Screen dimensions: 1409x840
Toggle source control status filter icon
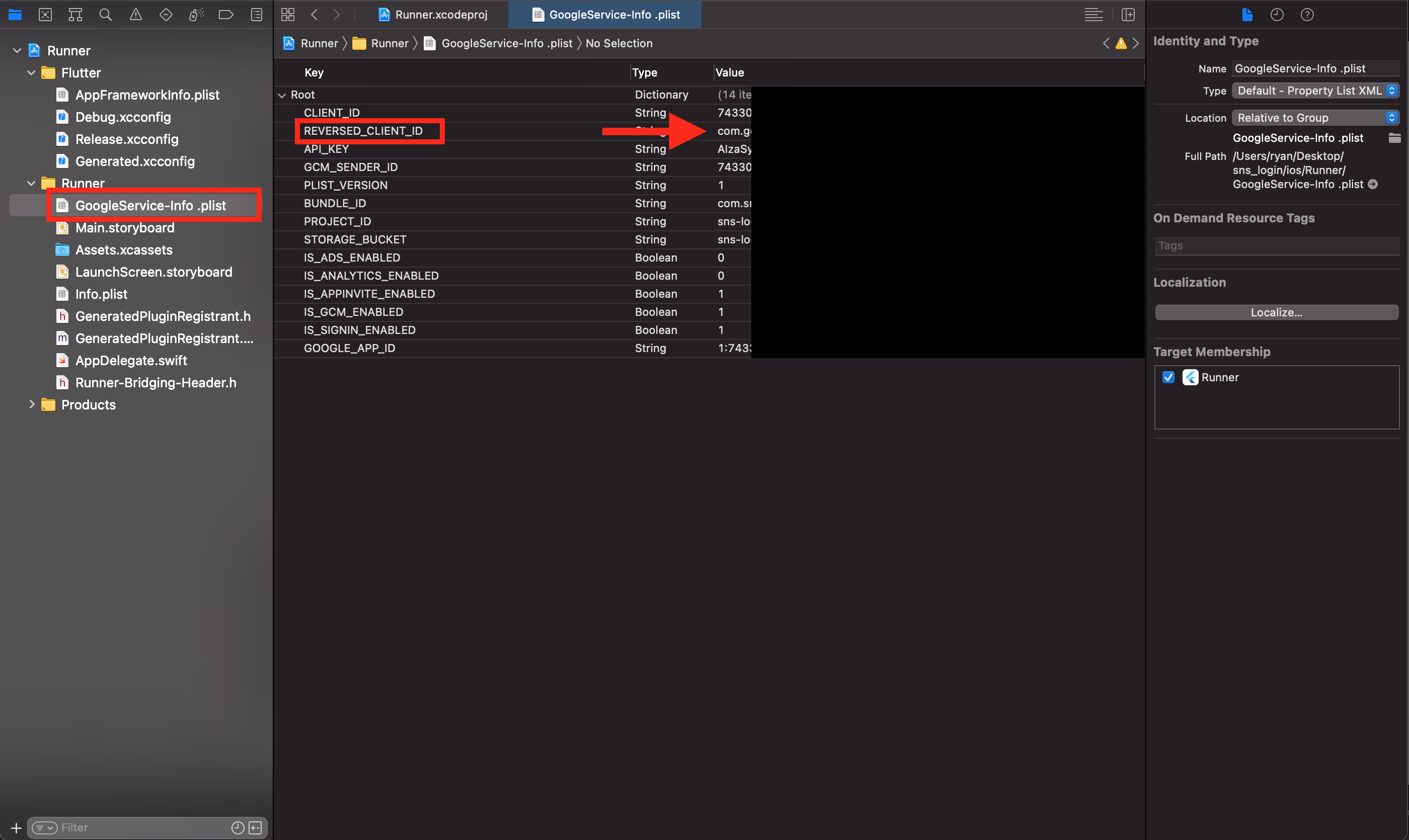click(x=256, y=827)
